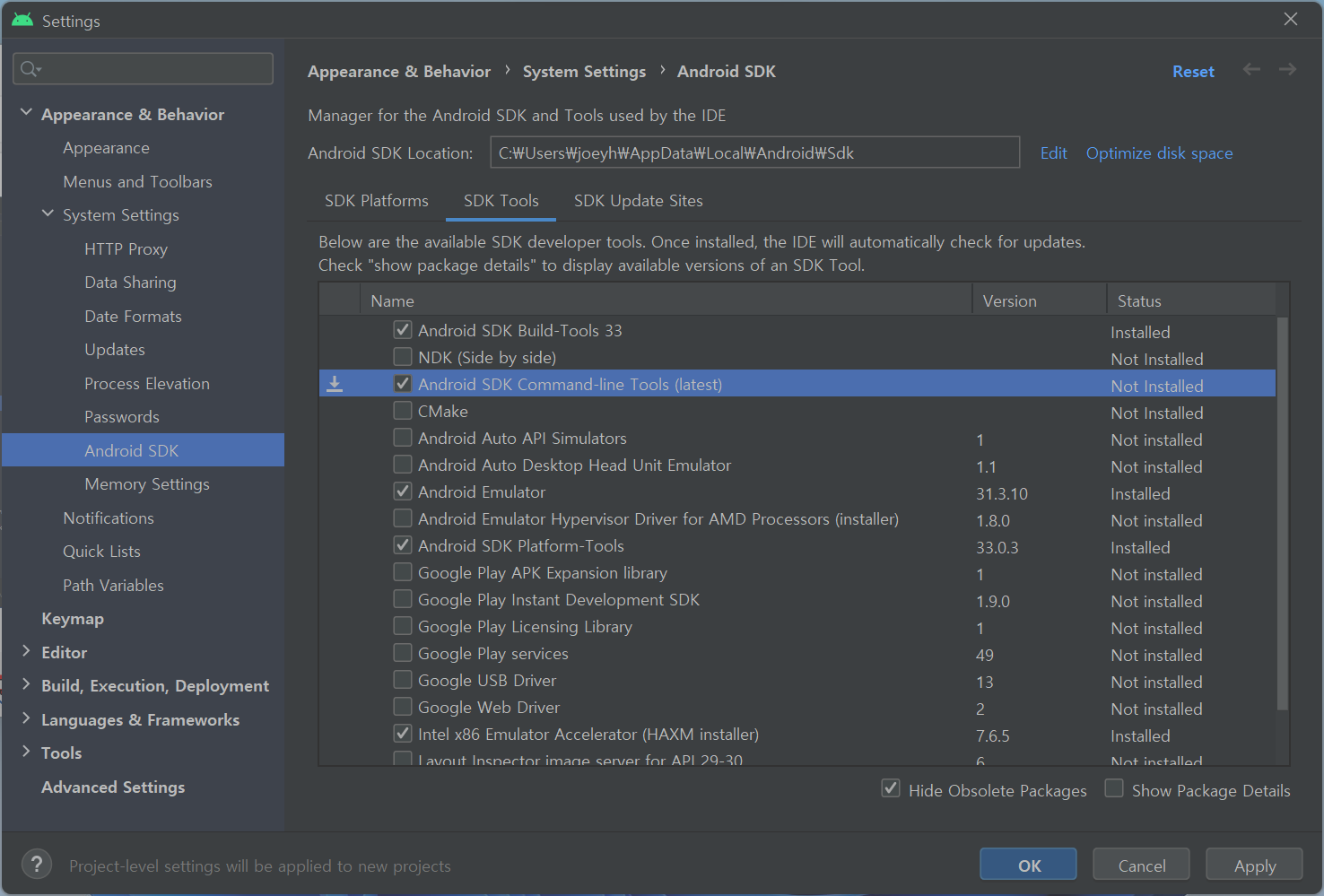Open Date Formats settings
The image size is (1324, 896).
pos(133,316)
